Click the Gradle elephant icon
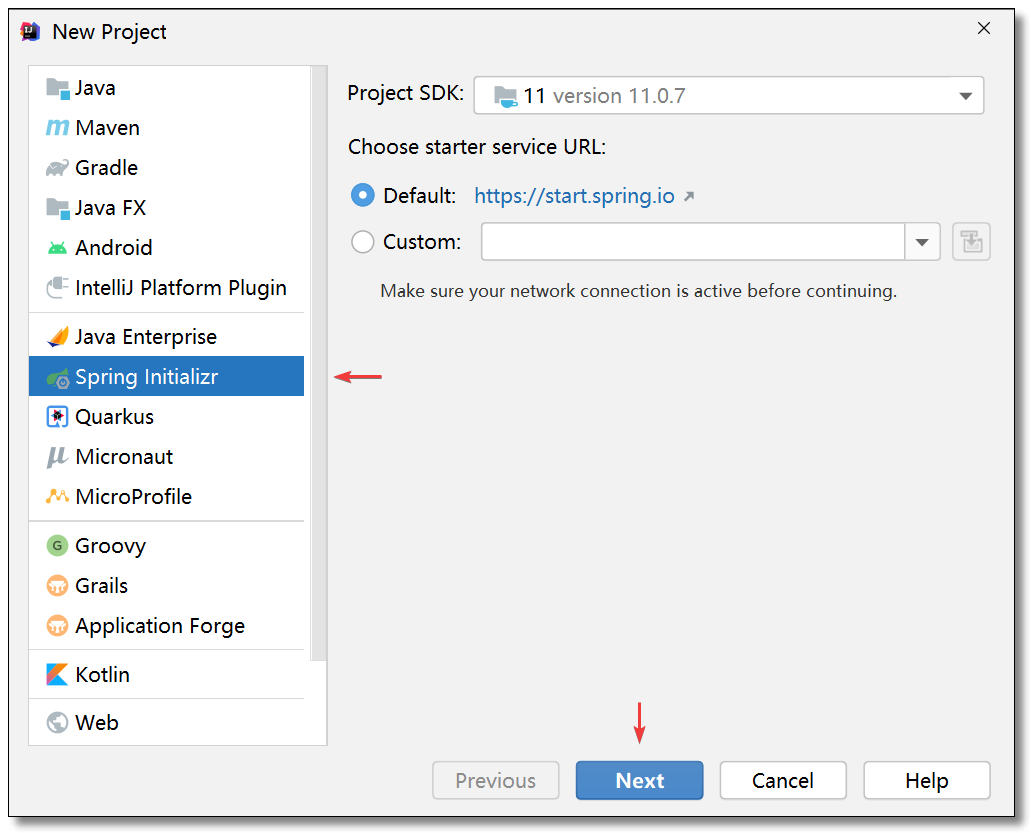Viewport: 1031px width, 833px height. pos(57,168)
